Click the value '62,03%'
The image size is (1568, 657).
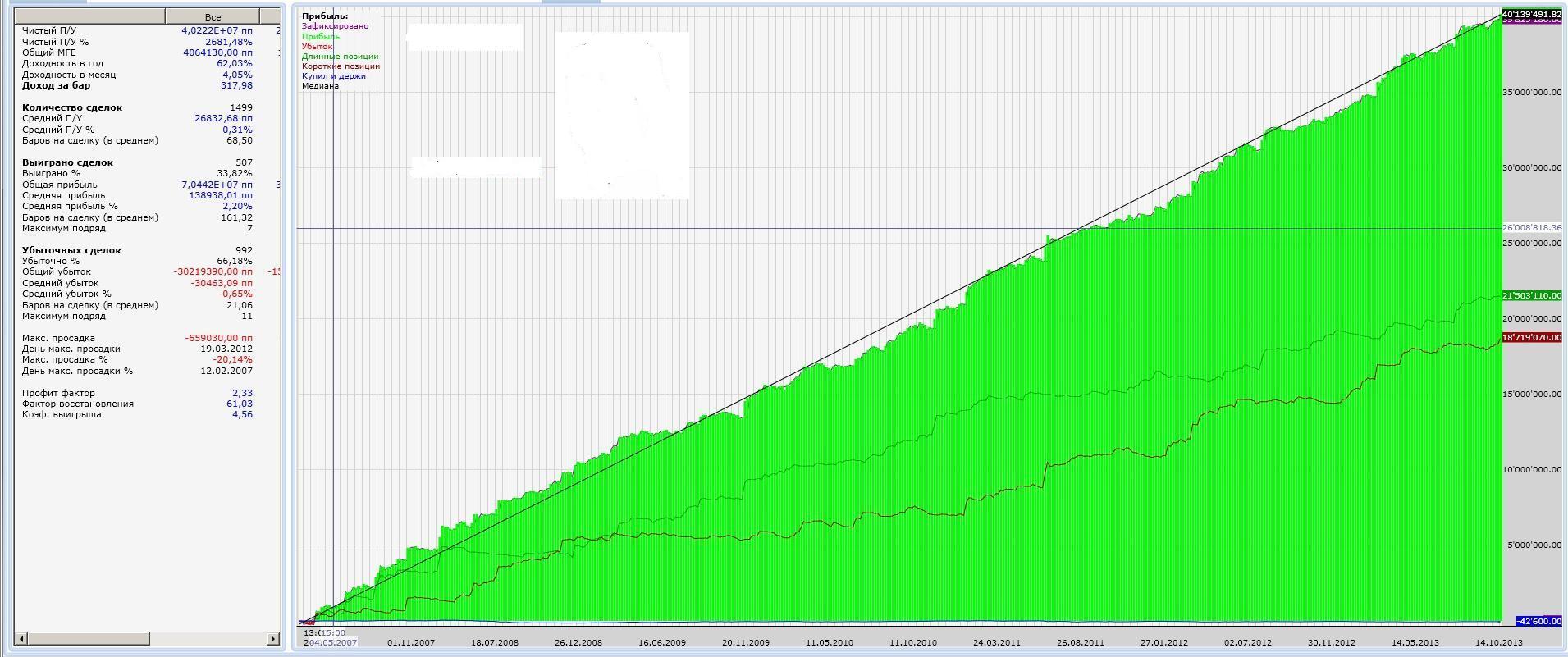click(235, 63)
